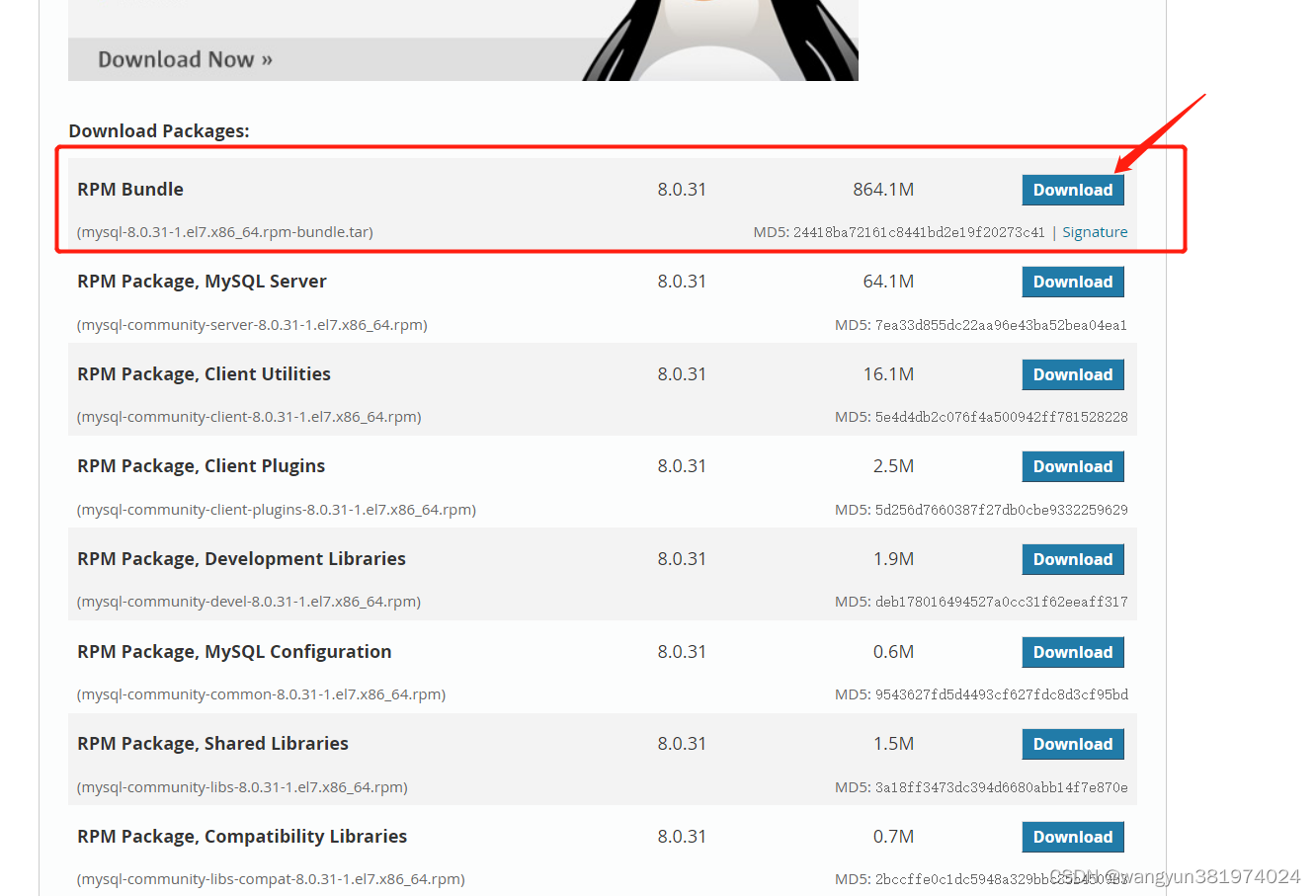This screenshot has height=896, width=1316.
Task: Select the MySQL Configuration MD5 checksum
Action: [1001, 694]
